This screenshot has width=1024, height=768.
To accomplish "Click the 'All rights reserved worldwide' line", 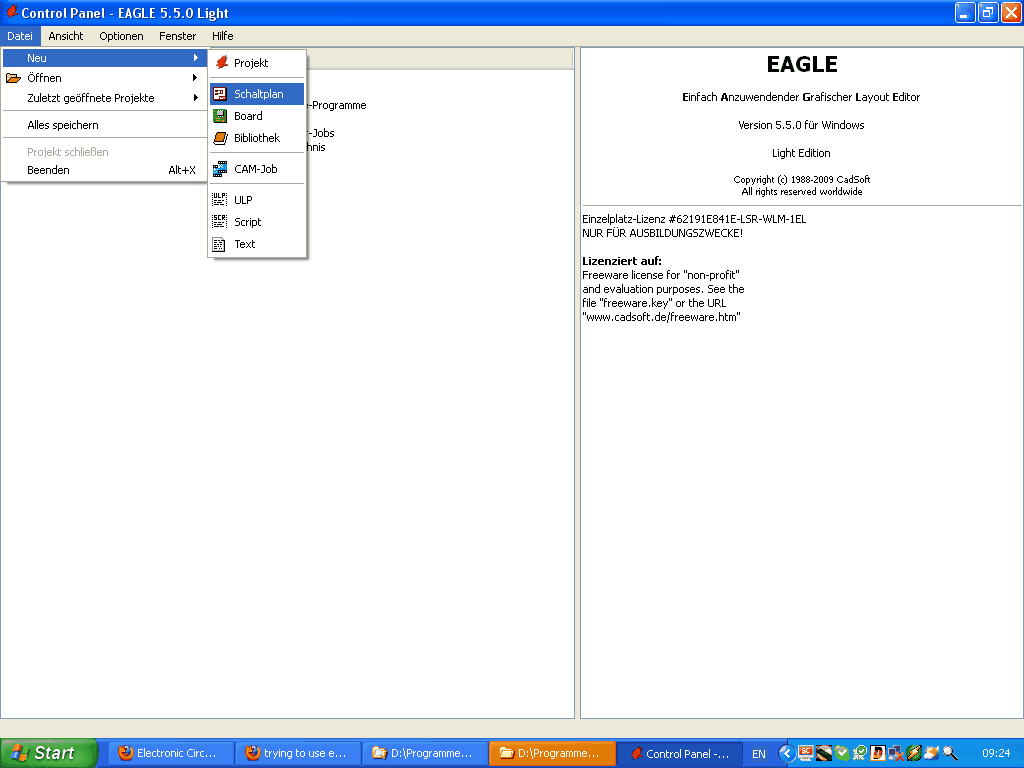I will [802, 192].
